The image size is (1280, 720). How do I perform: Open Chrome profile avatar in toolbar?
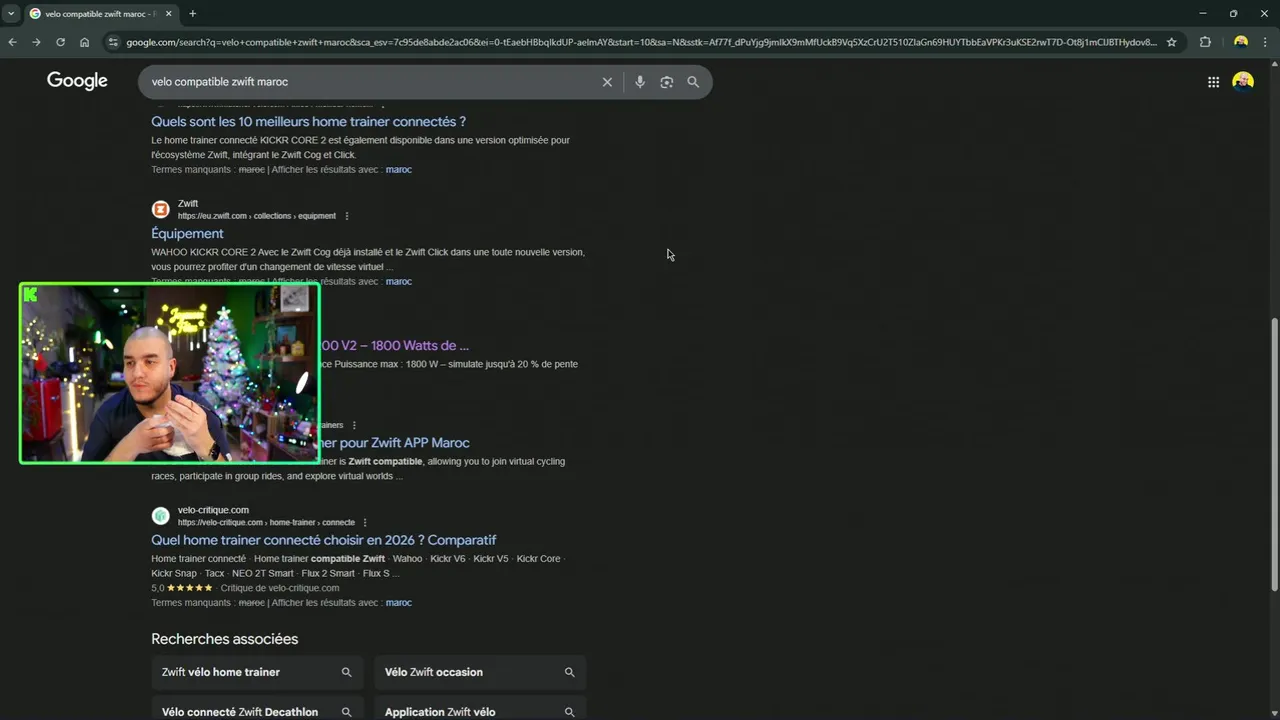click(1241, 42)
